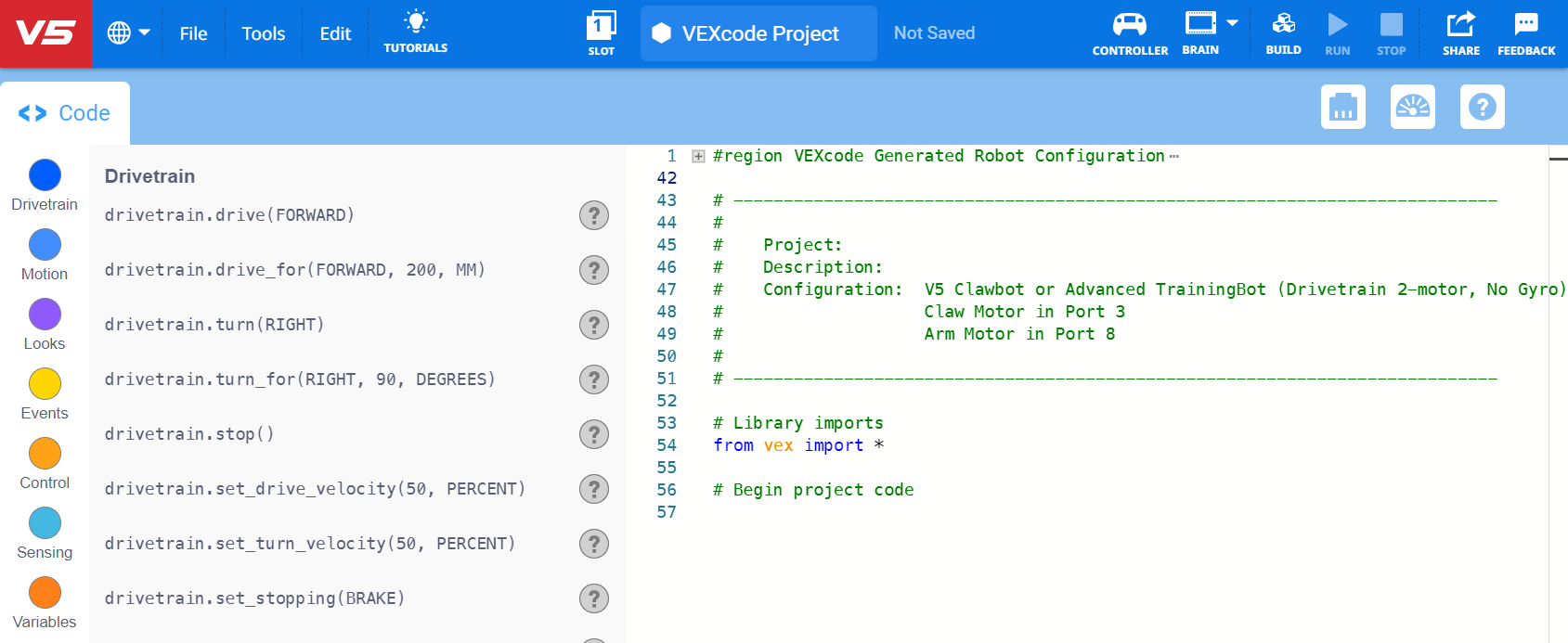This screenshot has width=1568, height=643.
Task: Expand the Brain dropdown arrow
Action: (1232, 23)
